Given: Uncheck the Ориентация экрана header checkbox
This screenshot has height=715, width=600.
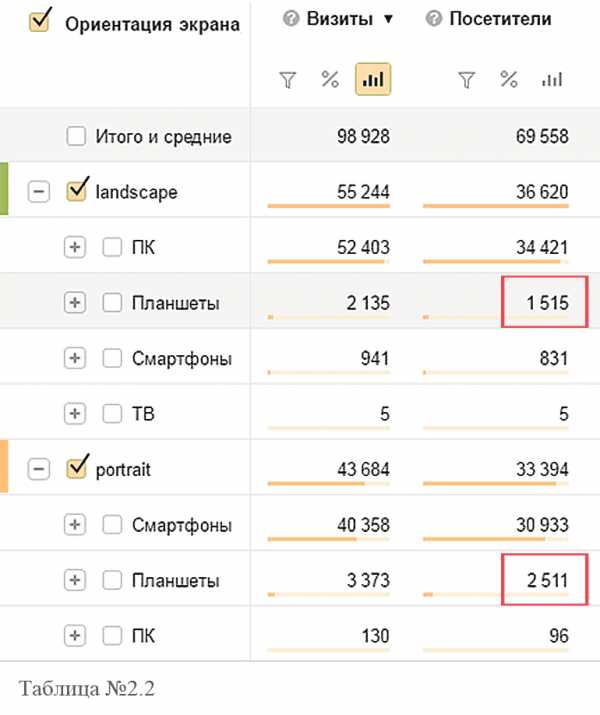Looking at the screenshot, I should coord(40,23).
